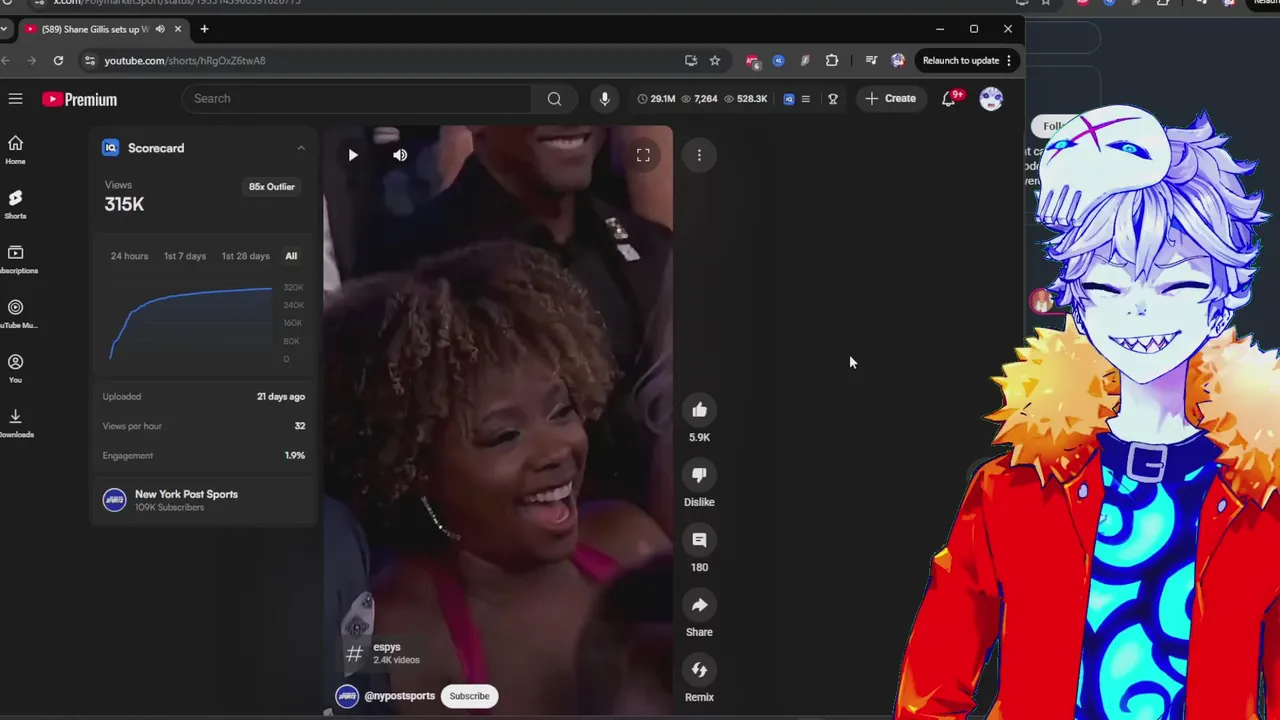The height and width of the screenshot is (720, 1280).
Task: Click the 7,264 views stat
Action: (x=699, y=99)
